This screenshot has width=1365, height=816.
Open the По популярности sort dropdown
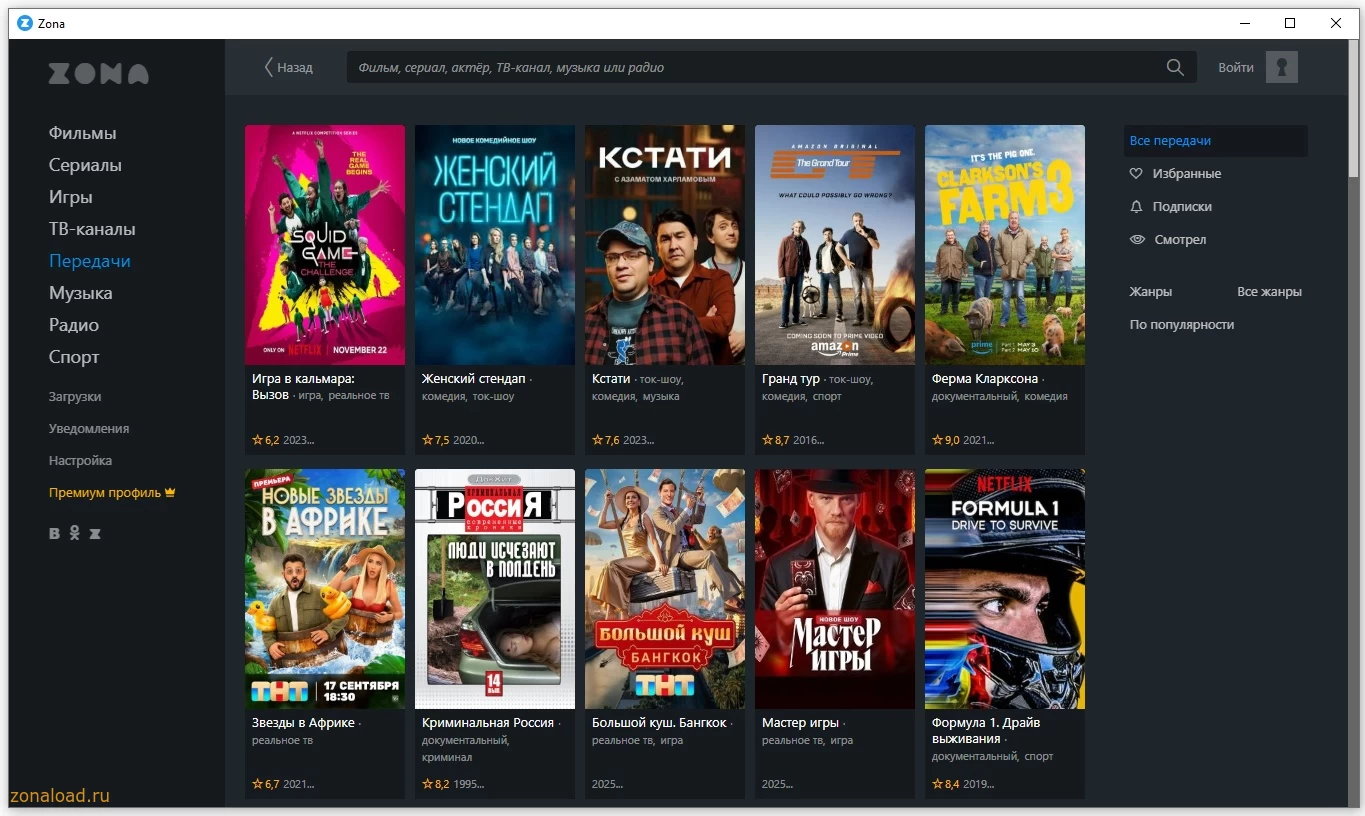[x=1182, y=325]
